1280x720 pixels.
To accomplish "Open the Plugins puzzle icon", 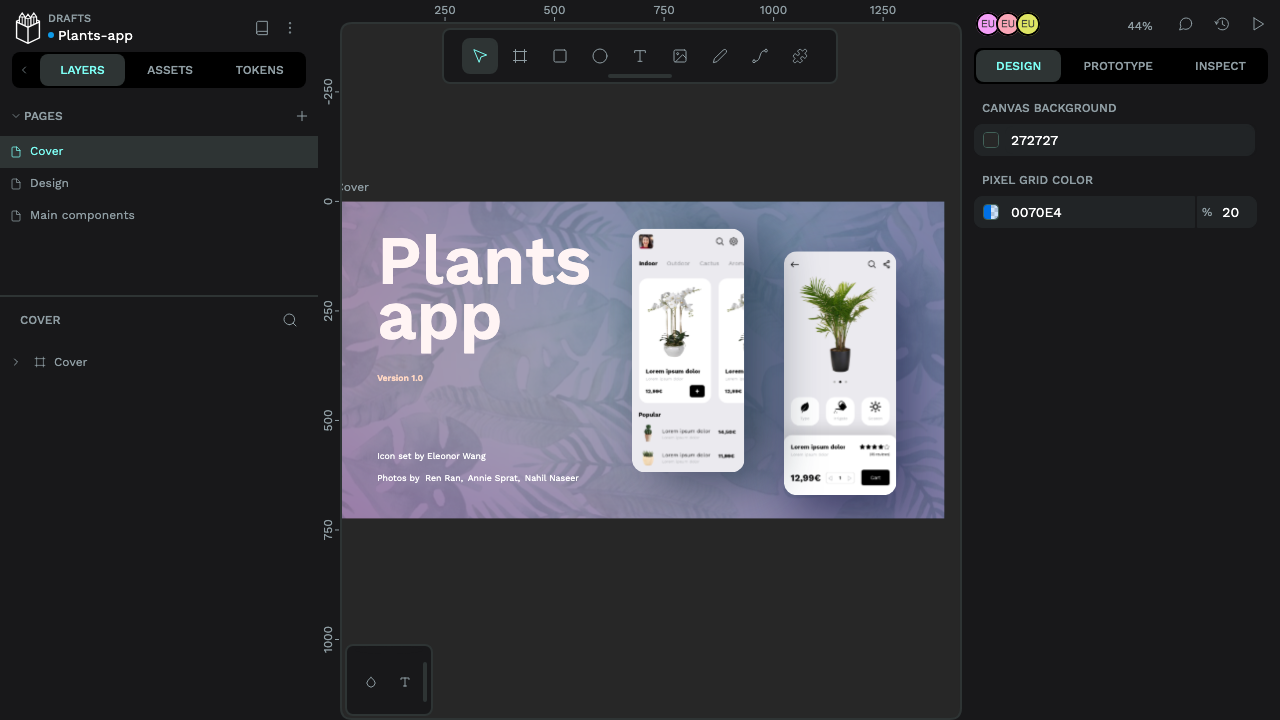I will click(x=800, y=56).
